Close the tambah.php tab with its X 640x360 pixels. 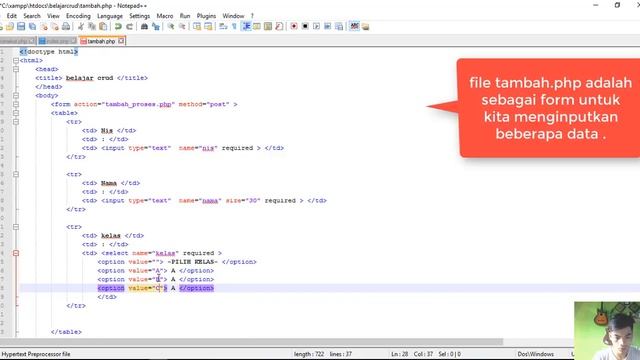pos(121,41)
